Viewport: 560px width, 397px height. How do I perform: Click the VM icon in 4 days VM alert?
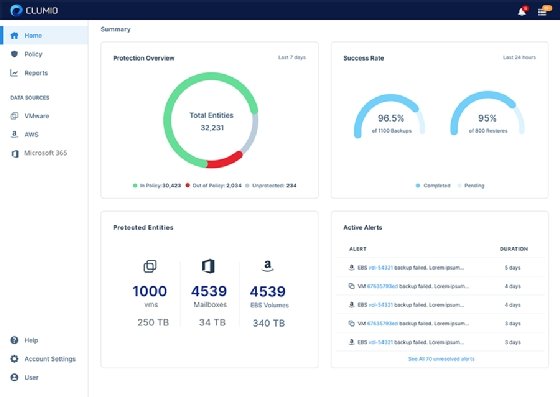click(x=351, y=286)
